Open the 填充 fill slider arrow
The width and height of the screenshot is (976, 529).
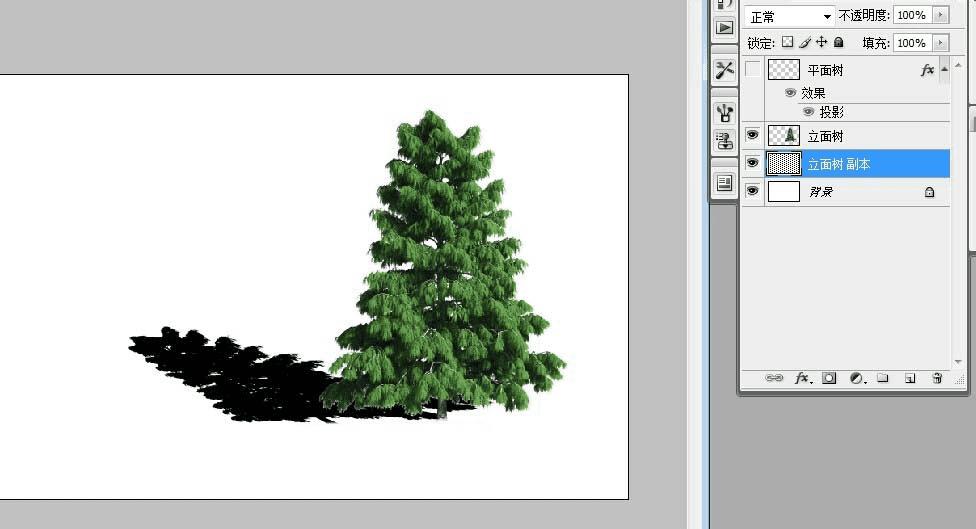click(941, 43)
